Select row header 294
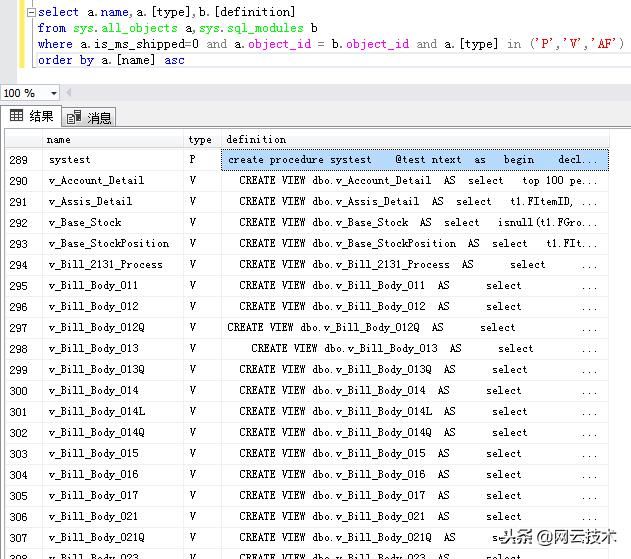 [18, 265]
